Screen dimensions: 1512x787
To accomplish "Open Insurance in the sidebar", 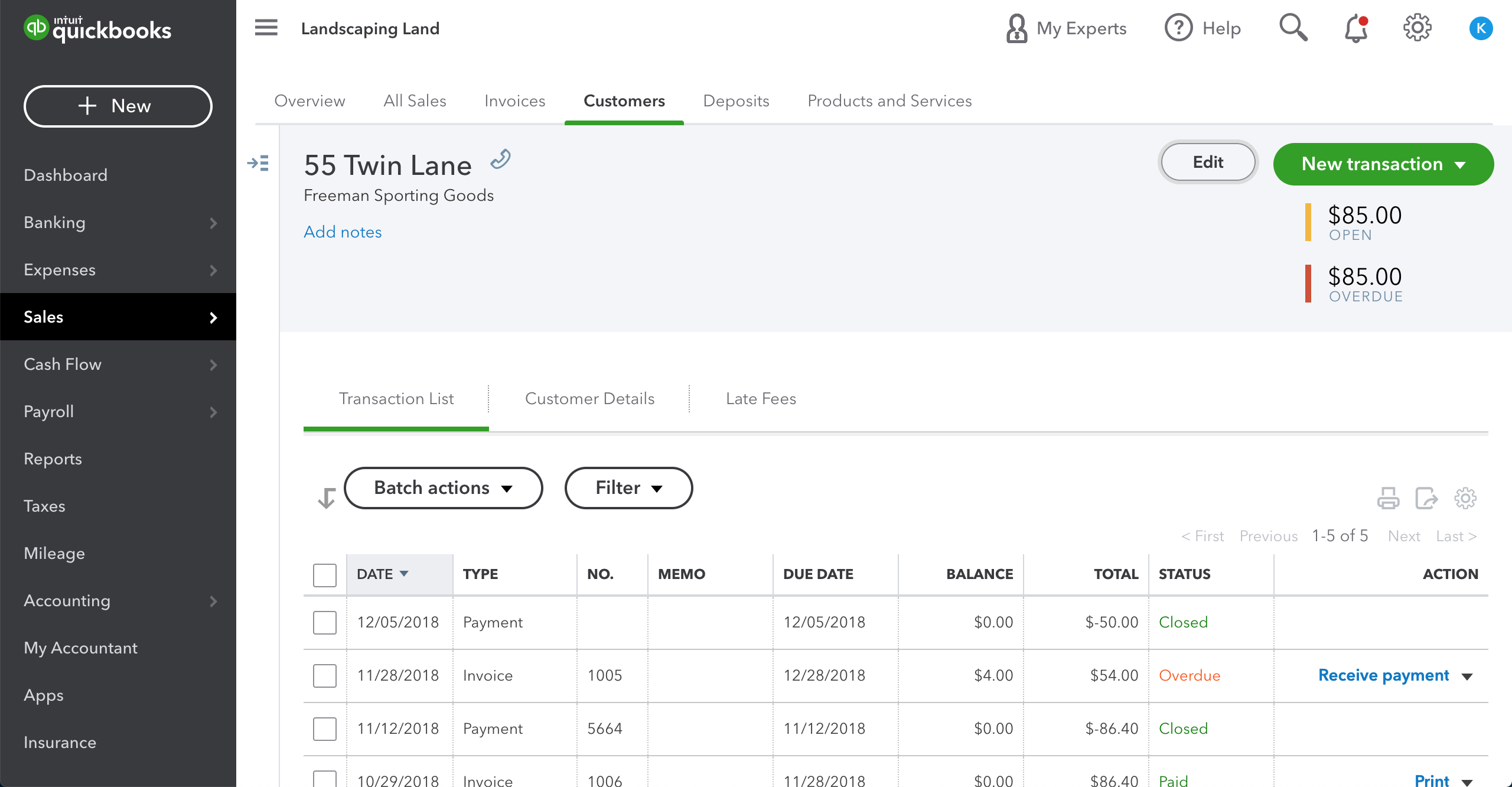I will (x=60, y=743).
